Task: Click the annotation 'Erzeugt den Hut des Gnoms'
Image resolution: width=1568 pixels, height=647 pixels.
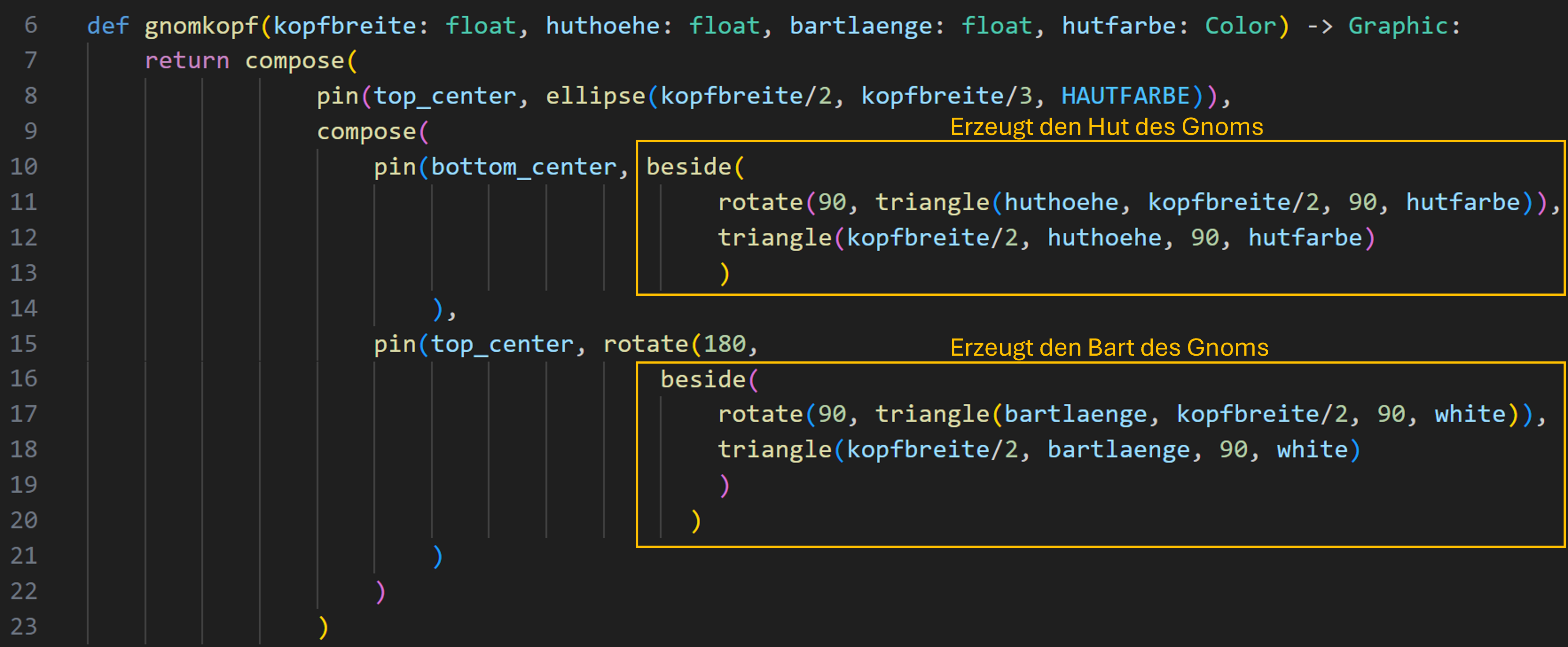Action: (1106, 126)
